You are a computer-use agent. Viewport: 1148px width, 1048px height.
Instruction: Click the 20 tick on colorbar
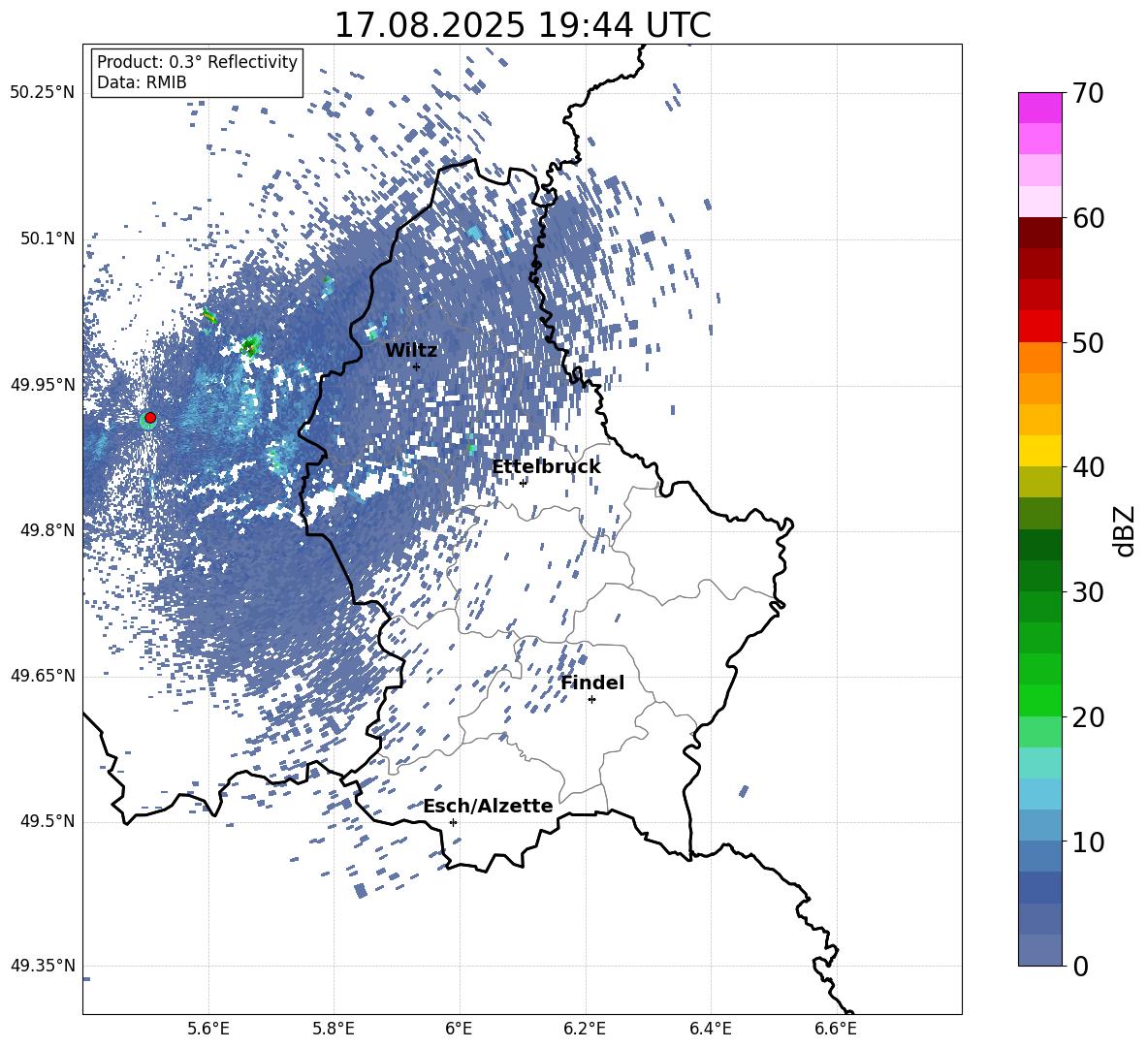tap(1088, 717)
